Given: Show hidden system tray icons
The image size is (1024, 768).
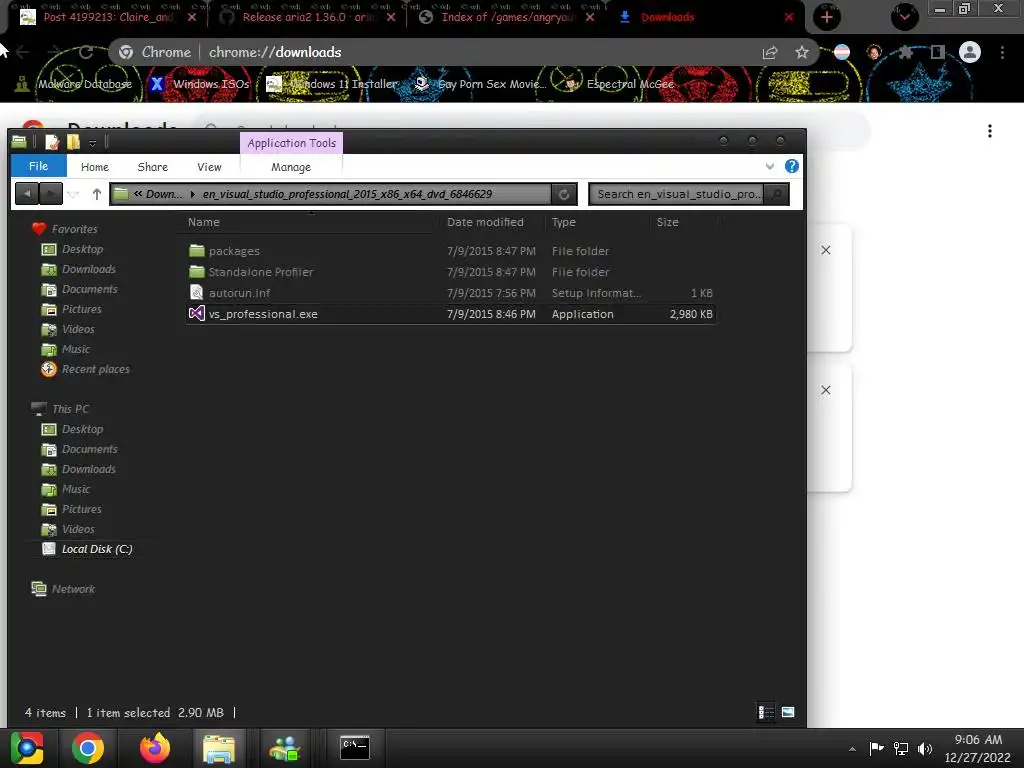Looking at the screenshot, I should 852,749.
